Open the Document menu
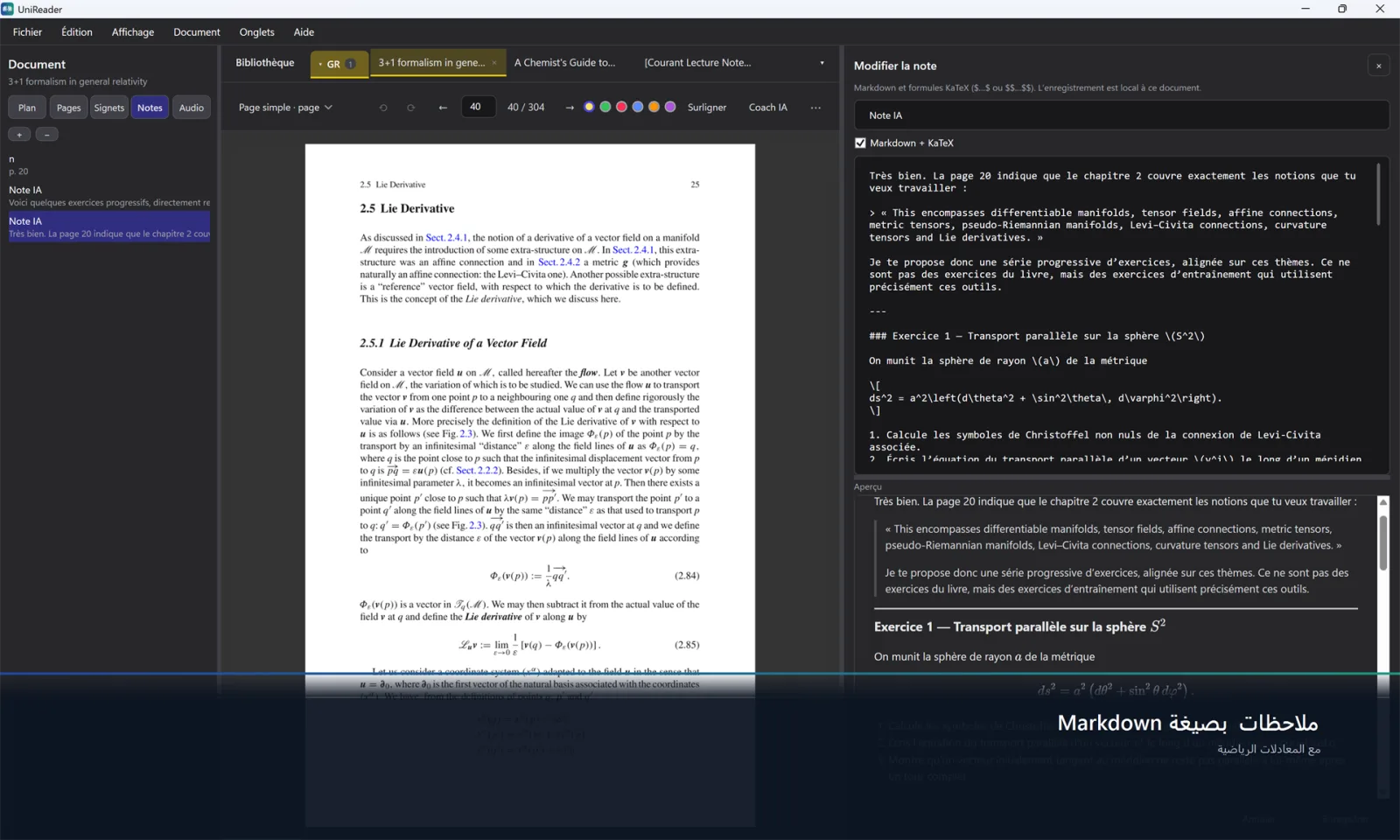Screen dimensions: 1400x840 tap(197, 32)
